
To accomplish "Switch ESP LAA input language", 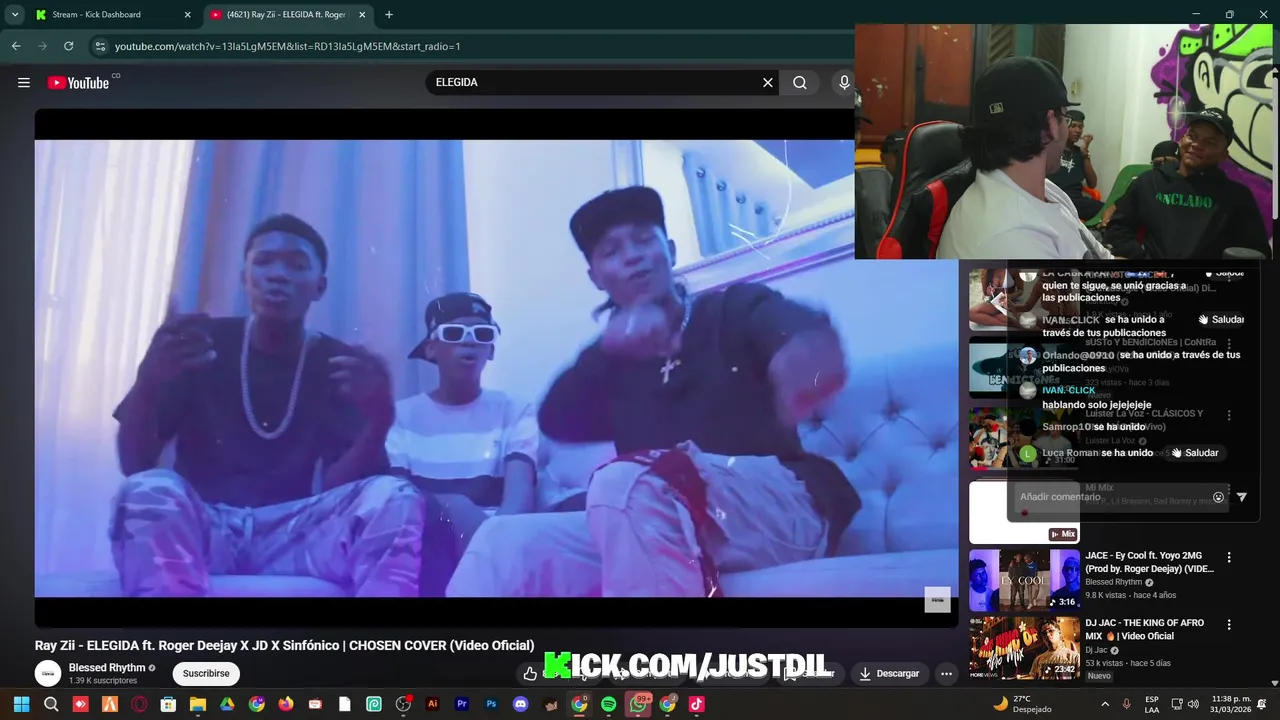I will [1152, 704].
